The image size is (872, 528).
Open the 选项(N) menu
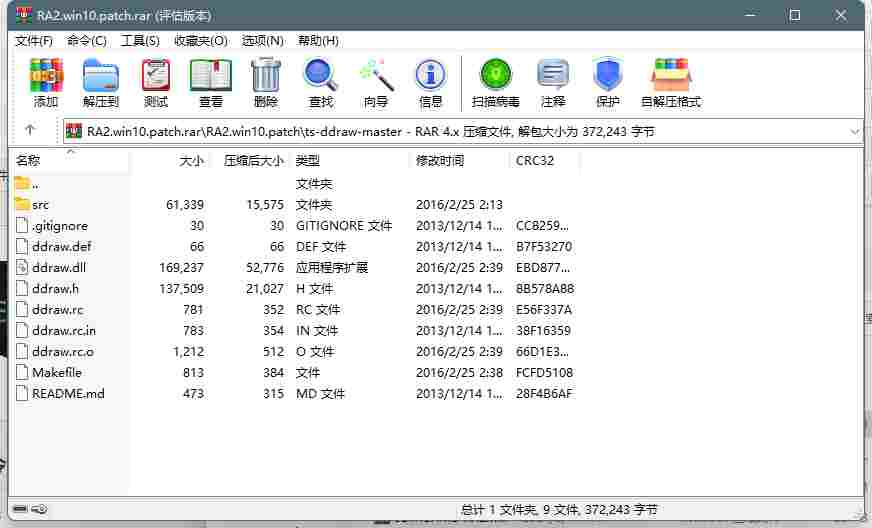(262, 41)
